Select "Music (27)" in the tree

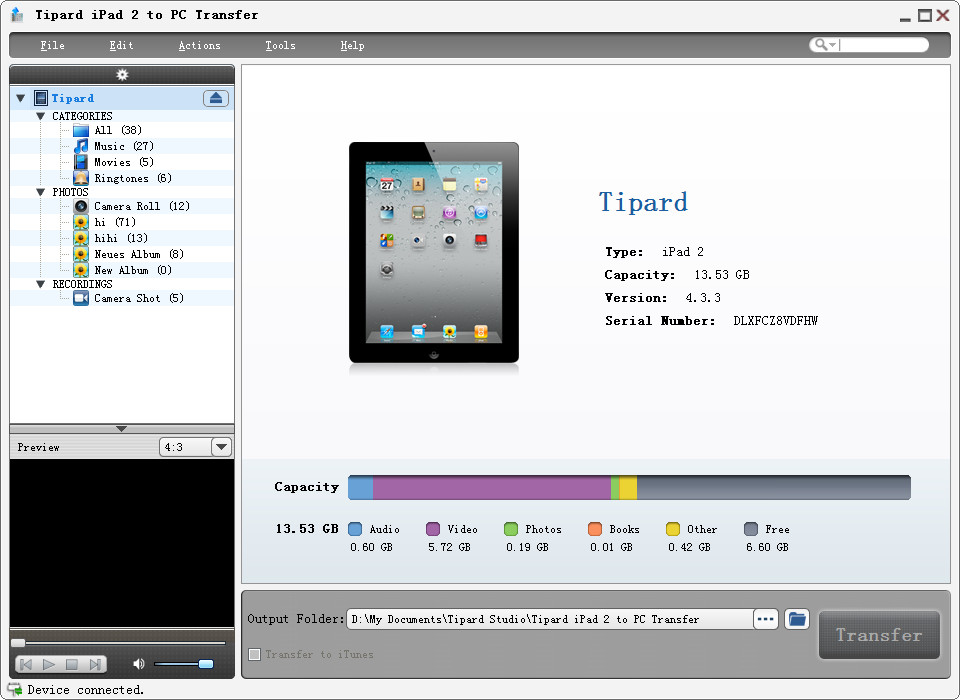click(124, 146)
